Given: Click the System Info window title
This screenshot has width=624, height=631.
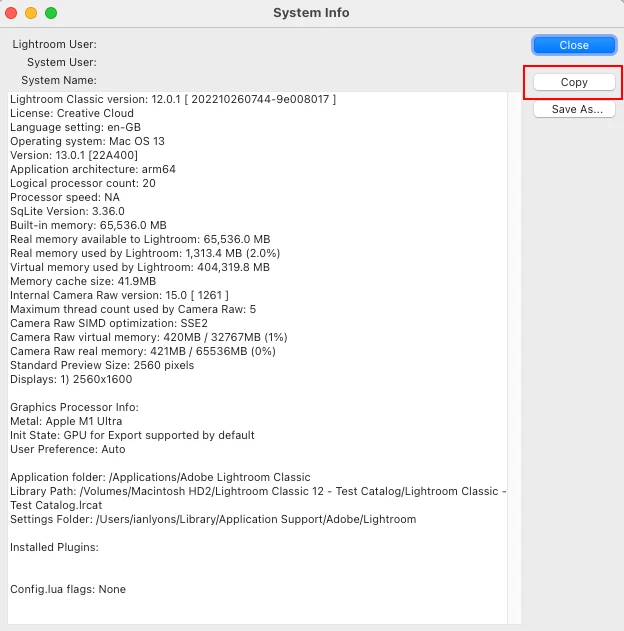Looking at the screenshot, I should tap(311, 13).
